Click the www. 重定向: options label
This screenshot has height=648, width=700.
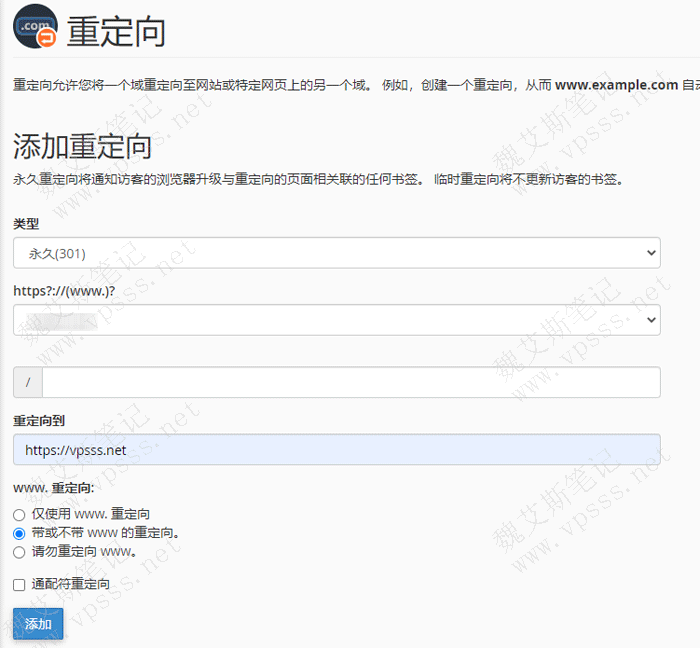[54, 489]
